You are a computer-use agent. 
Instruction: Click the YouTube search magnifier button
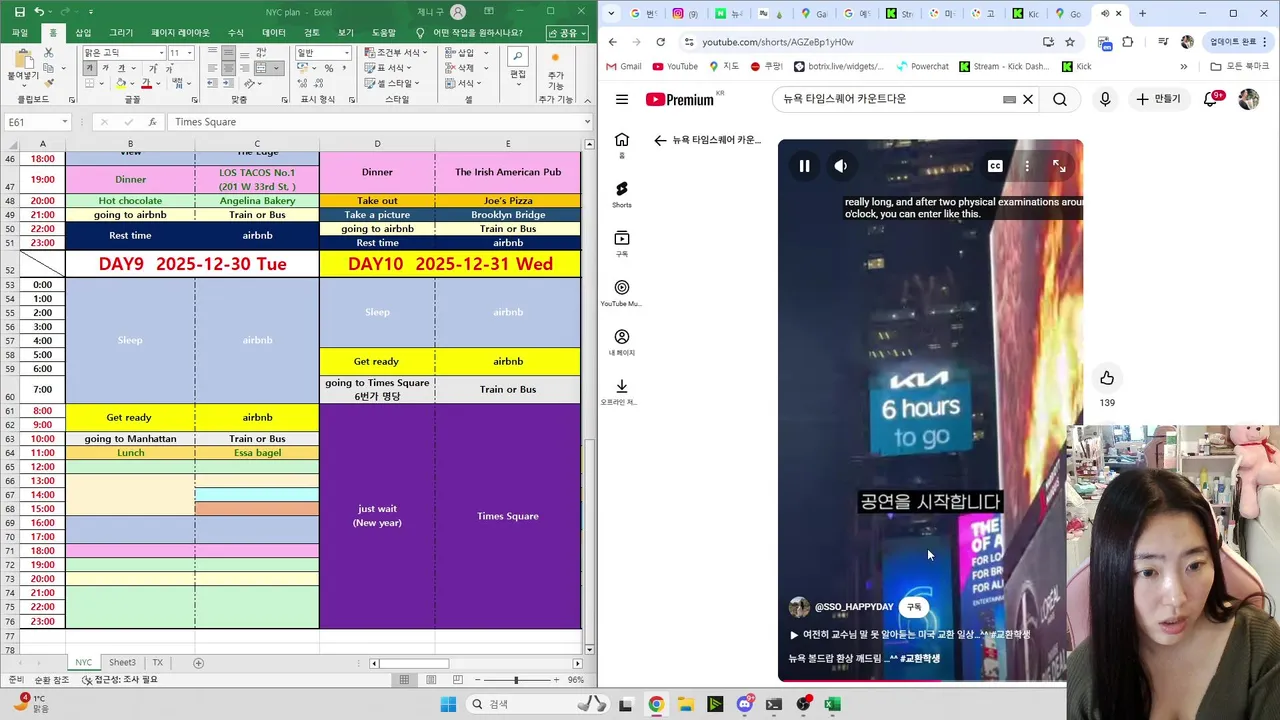click(1060, 99)
